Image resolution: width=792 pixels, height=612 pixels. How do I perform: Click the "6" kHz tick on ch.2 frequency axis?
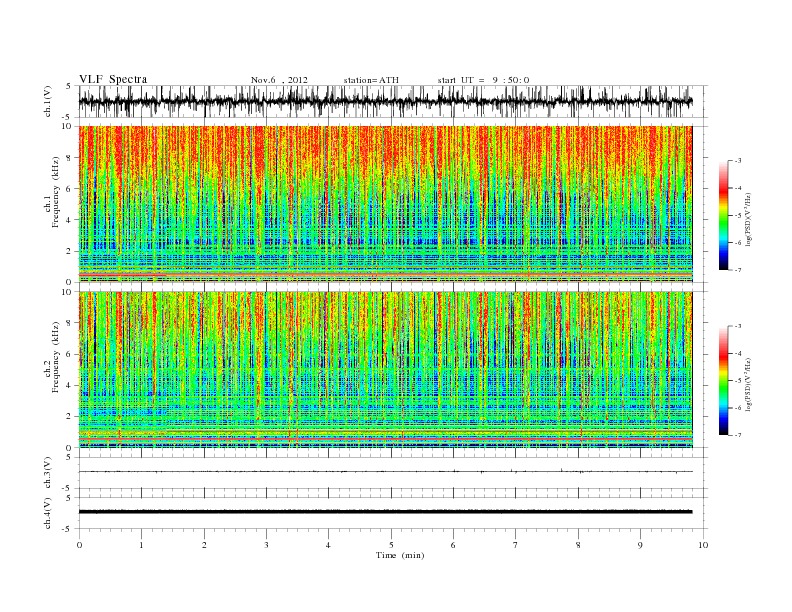tap(69, 354)
